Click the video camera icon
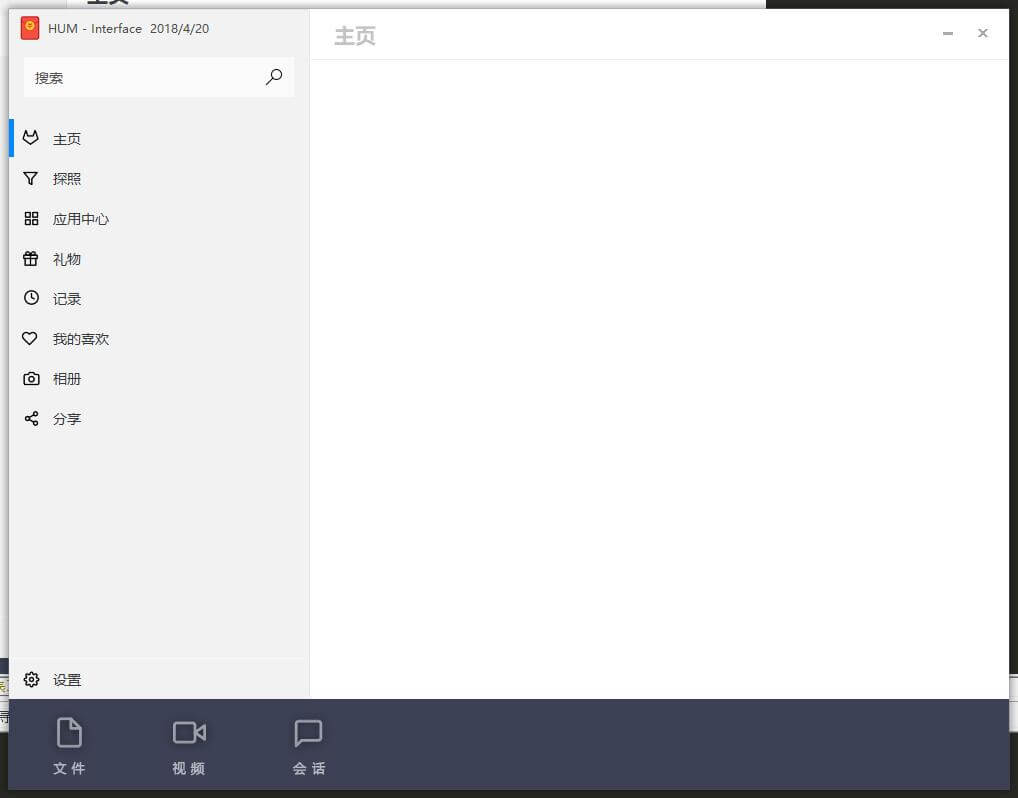The width and height of the screenshot is (1018, 798). click(x=189, y=733)
